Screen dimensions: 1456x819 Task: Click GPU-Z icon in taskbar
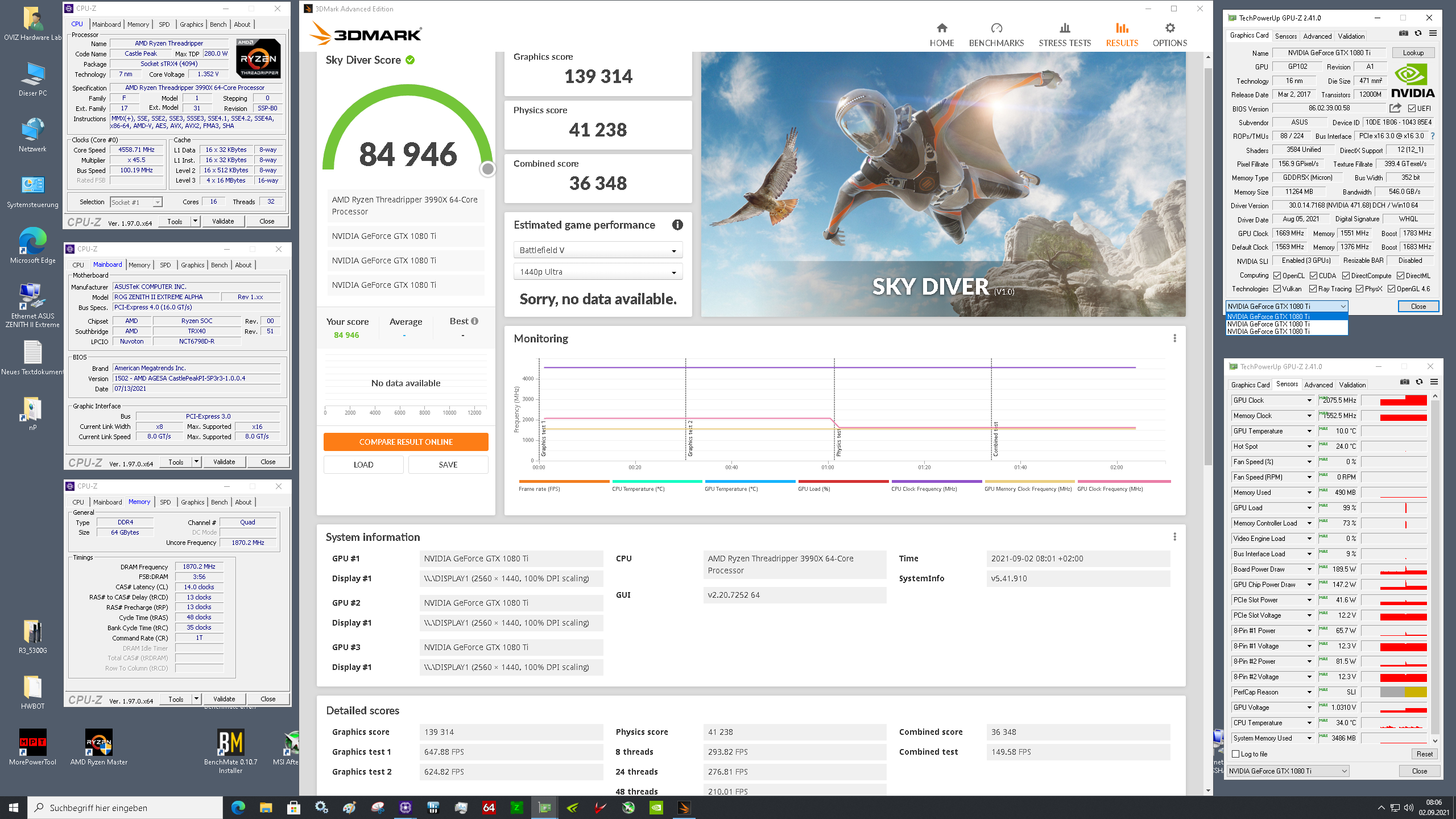click(x=545, y=808)
